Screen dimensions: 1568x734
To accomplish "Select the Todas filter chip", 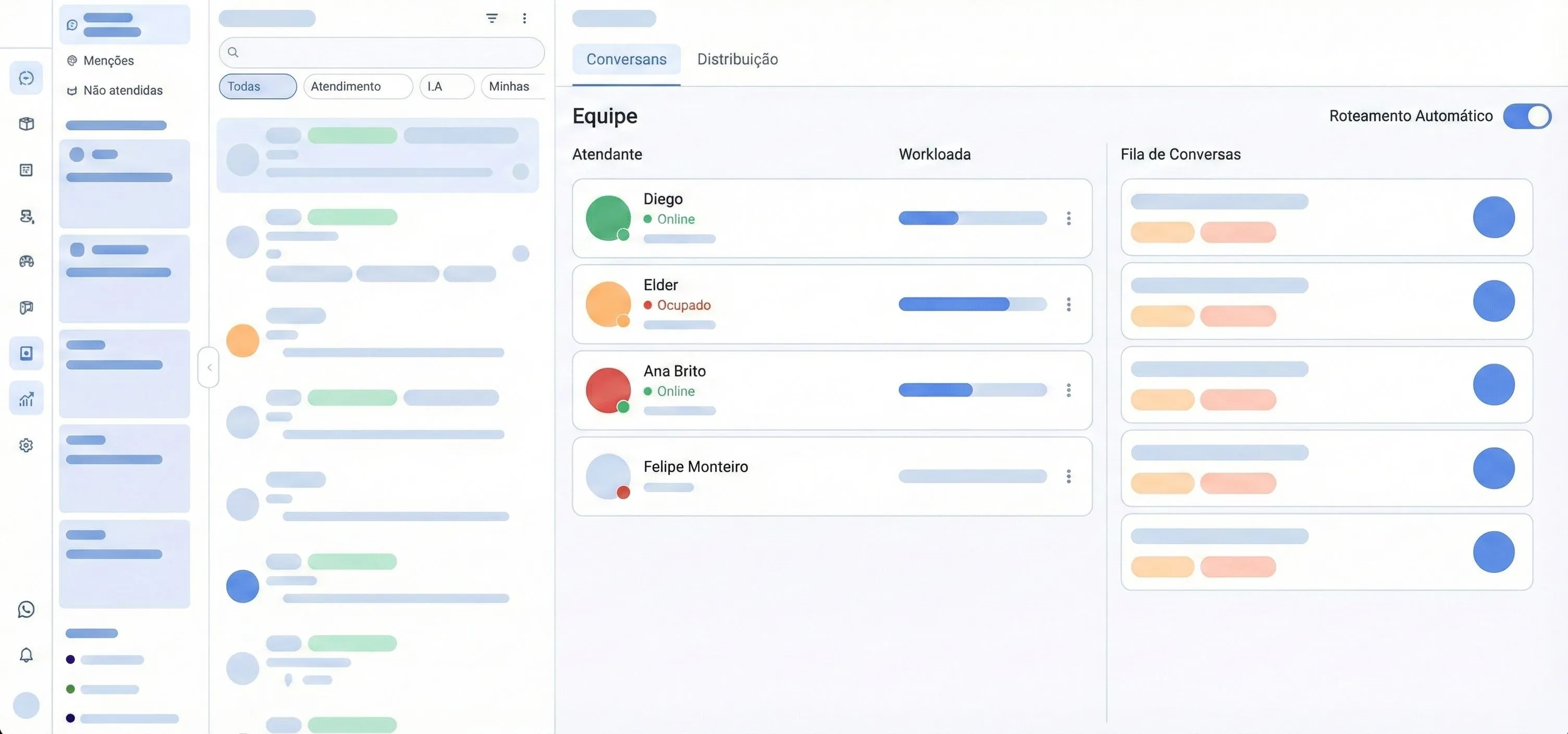I will pyautogui.click(x=256, y=87).
